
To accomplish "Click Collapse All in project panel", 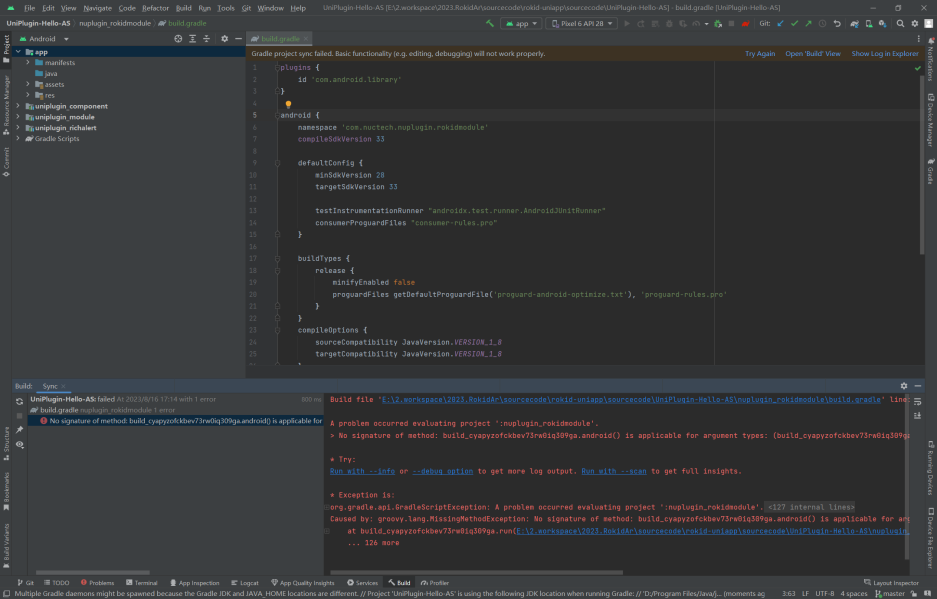I will pyautogui.click(x=207, y=39).
